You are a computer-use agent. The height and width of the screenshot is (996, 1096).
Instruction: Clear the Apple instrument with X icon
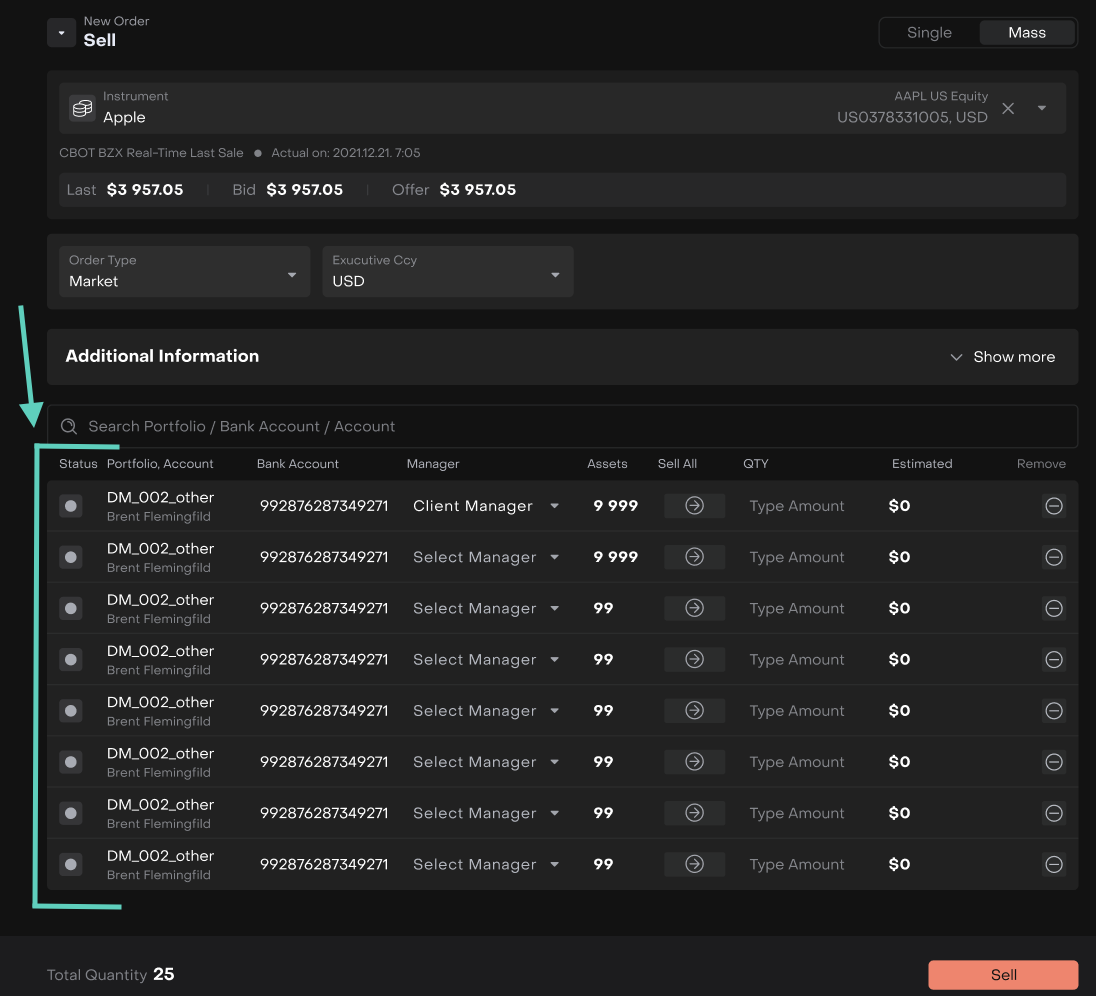(x=1008, y=108)
